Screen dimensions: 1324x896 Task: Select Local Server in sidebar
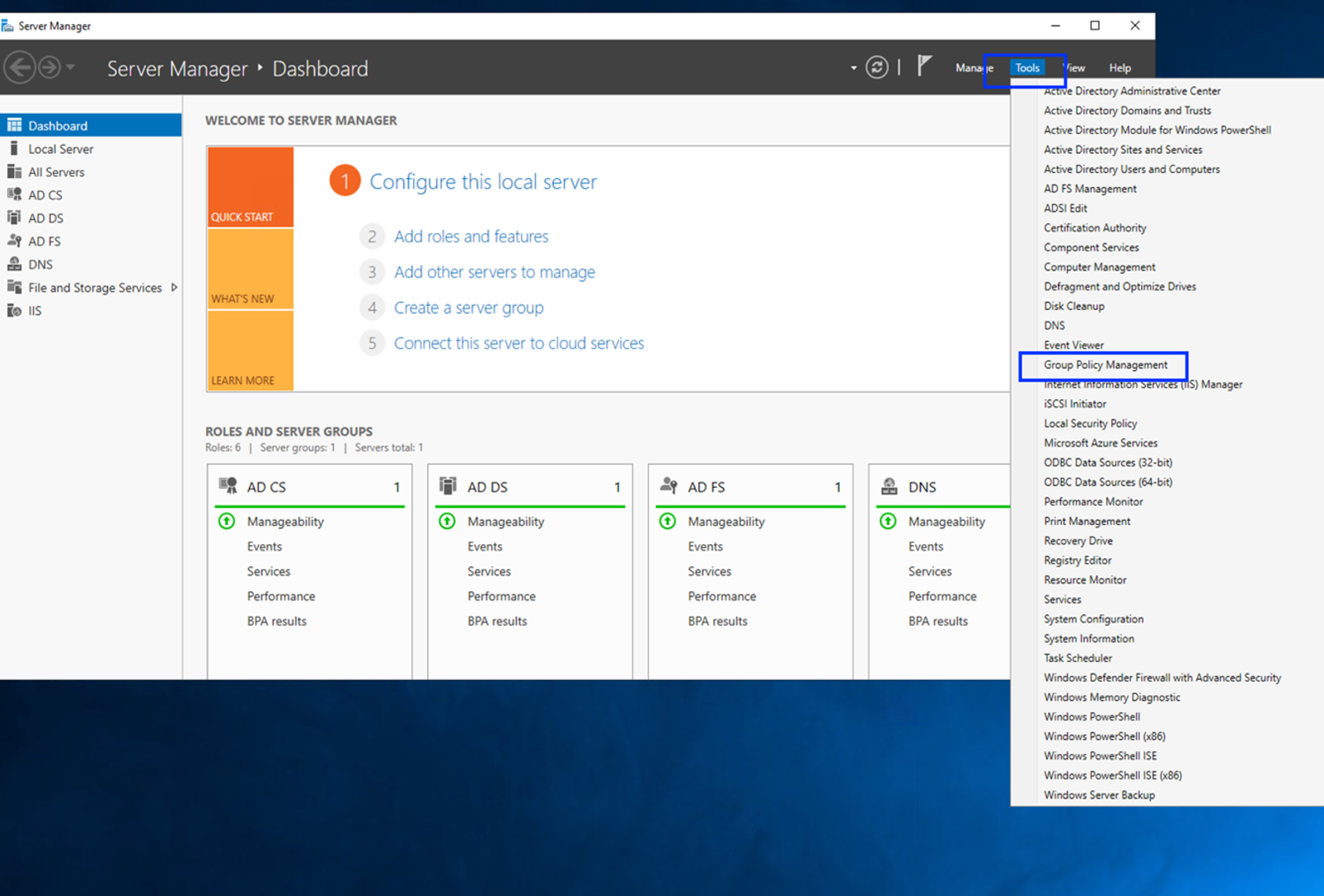tap(60, 149)
